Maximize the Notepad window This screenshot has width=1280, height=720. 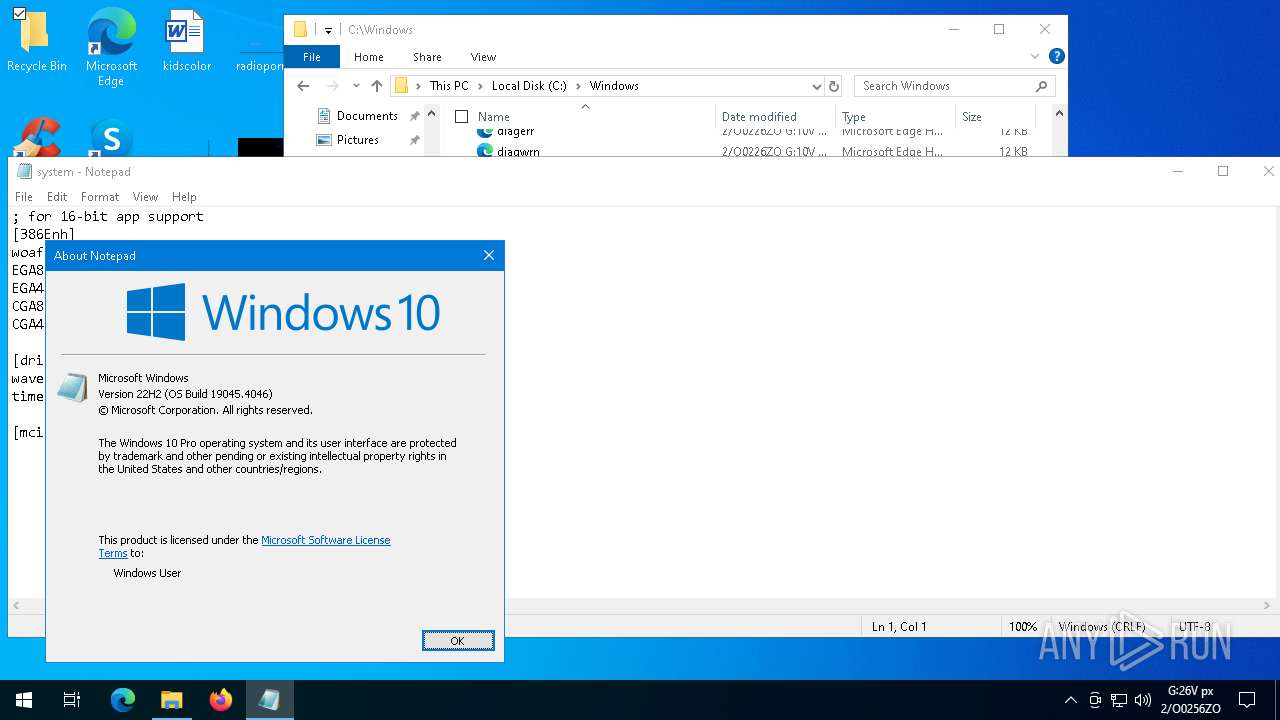(1223, 171)
